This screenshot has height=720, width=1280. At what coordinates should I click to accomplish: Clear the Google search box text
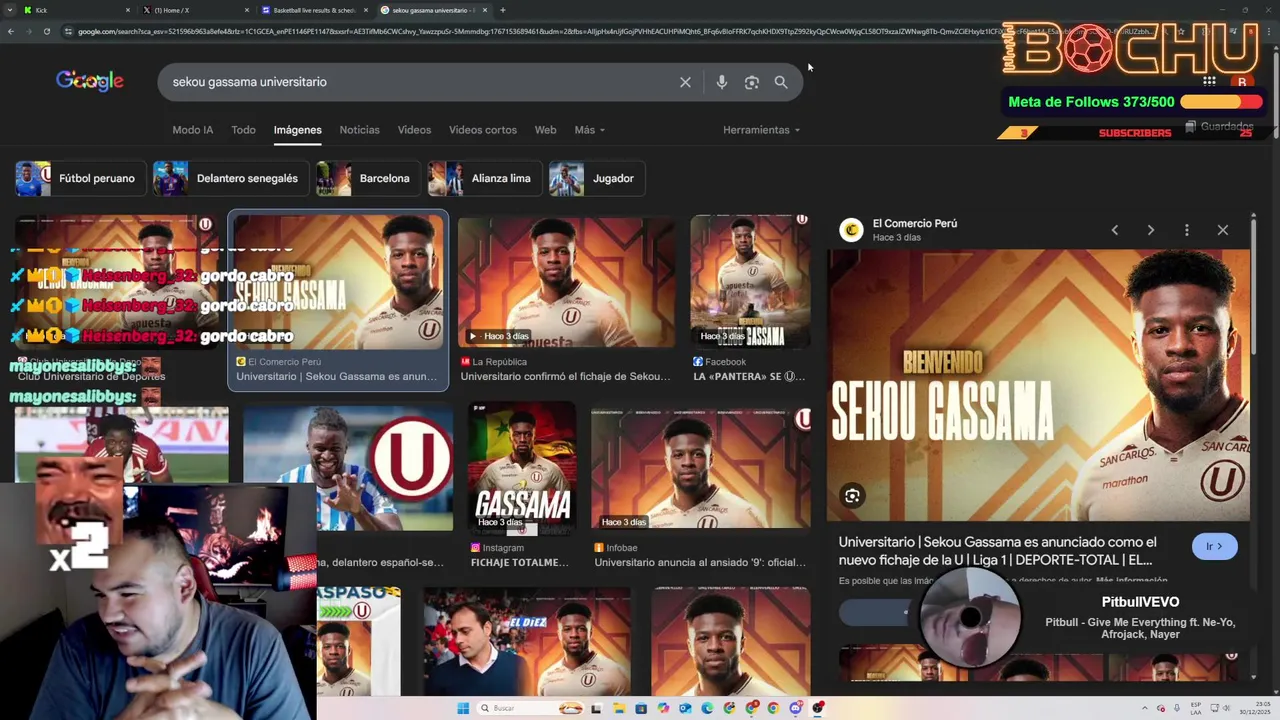[685, 82]
